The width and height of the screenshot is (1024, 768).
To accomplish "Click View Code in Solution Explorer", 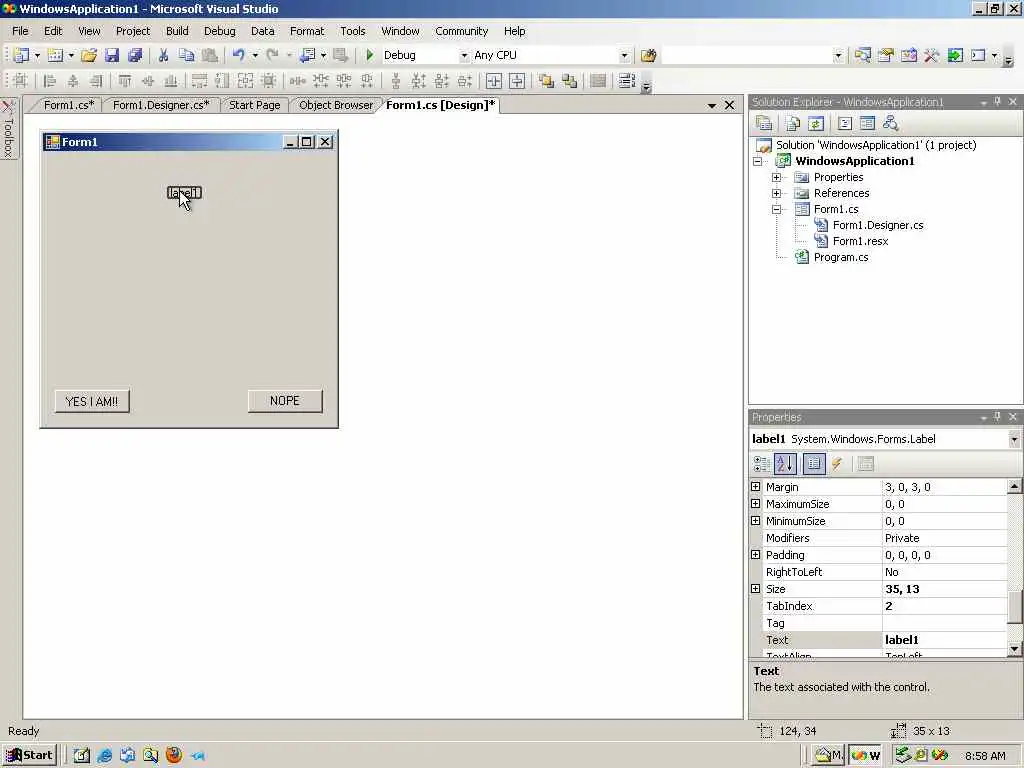I will pos(844,123).
